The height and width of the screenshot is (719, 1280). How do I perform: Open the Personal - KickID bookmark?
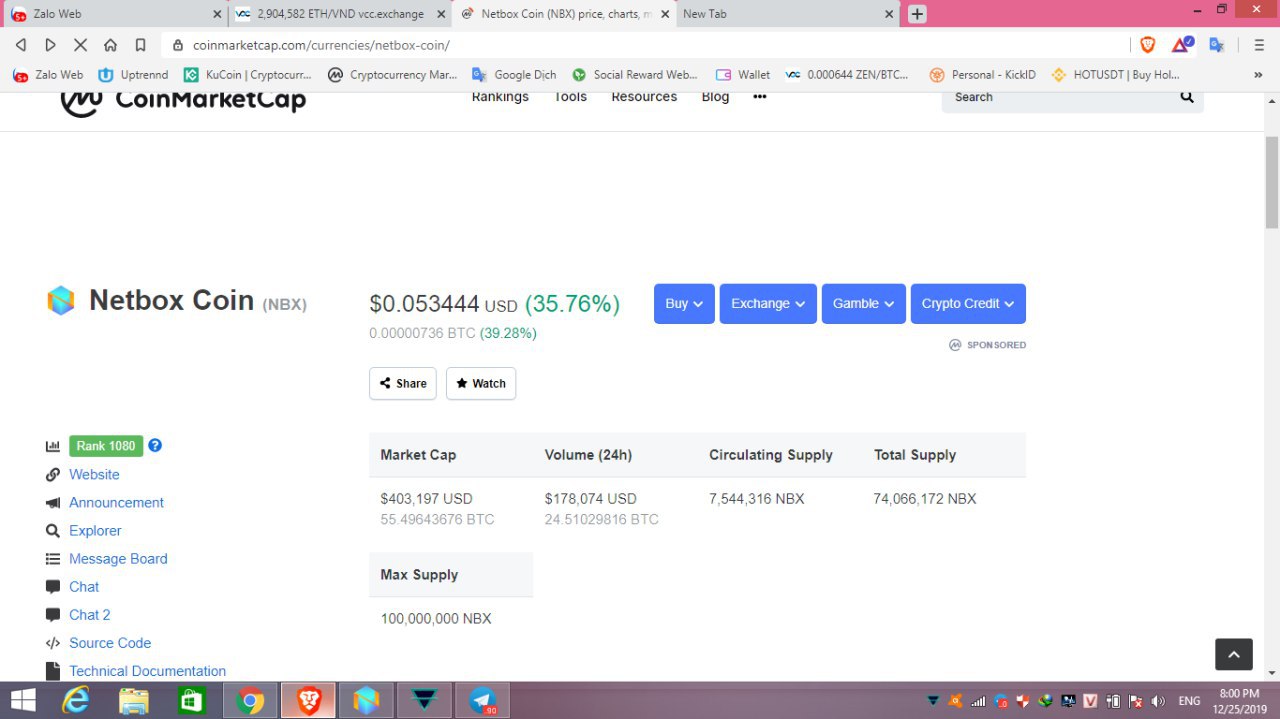point(983,74)
